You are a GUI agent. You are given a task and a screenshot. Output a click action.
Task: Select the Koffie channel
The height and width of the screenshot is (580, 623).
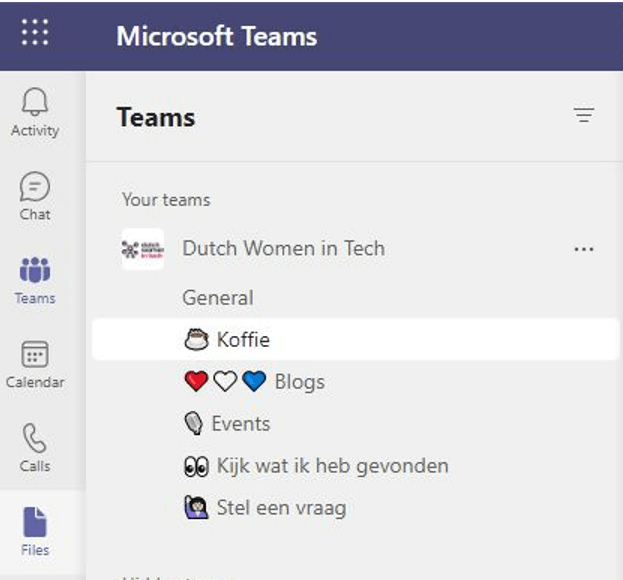pos(243,340)
